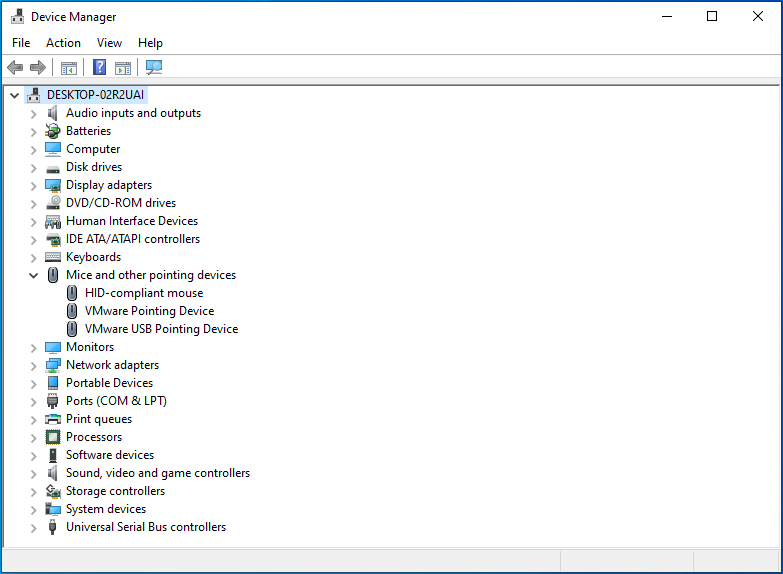The image size is (783, 574).
Task: Expand the Batteries node chevron
Action: point(33,132)
